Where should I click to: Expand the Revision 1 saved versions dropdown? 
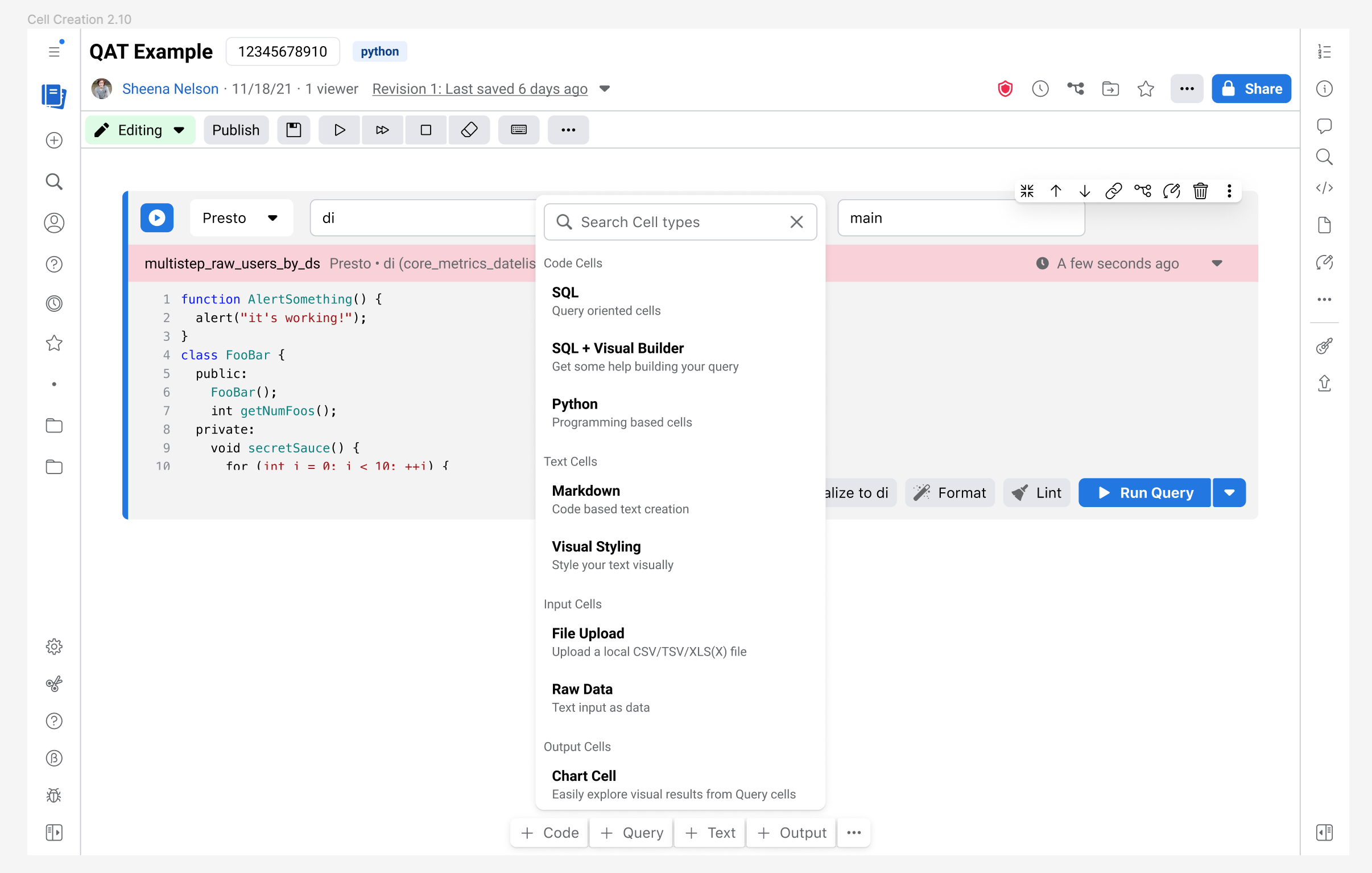click(x=605, y=89)
